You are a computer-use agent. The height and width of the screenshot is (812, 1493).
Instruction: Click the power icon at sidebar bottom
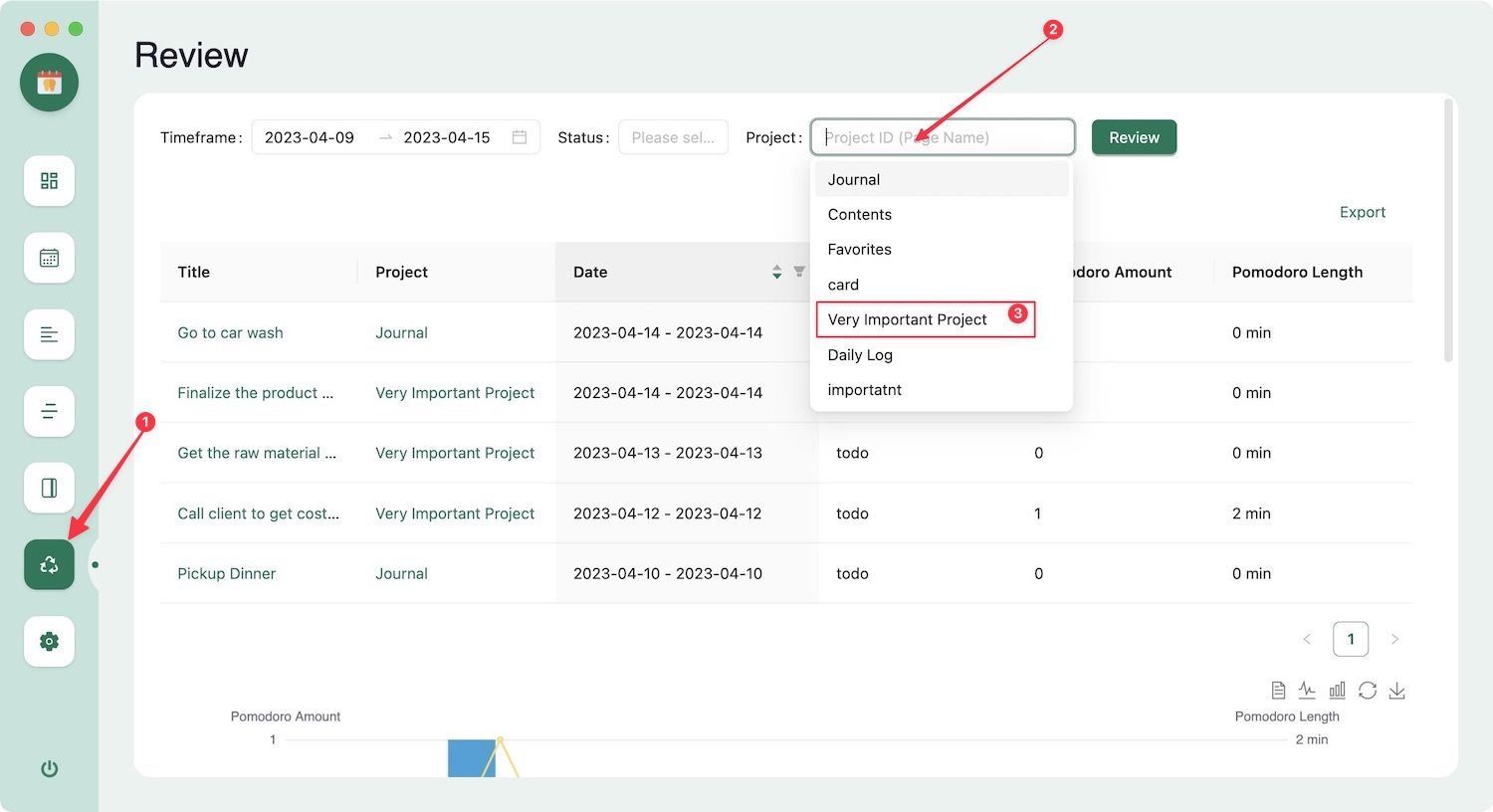tap(49, 768)
